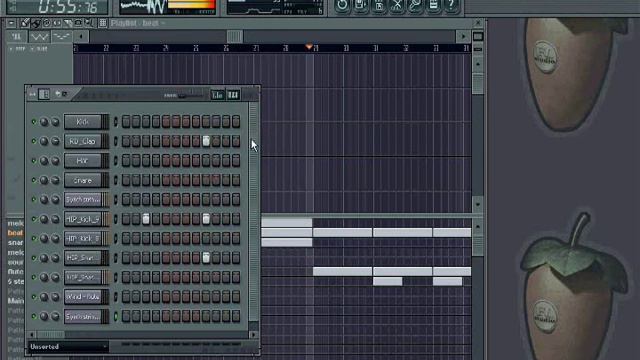Viewport: 640px width, 360px height.
Task: Click the orange playhead marker on timeline
Action: 309,47
